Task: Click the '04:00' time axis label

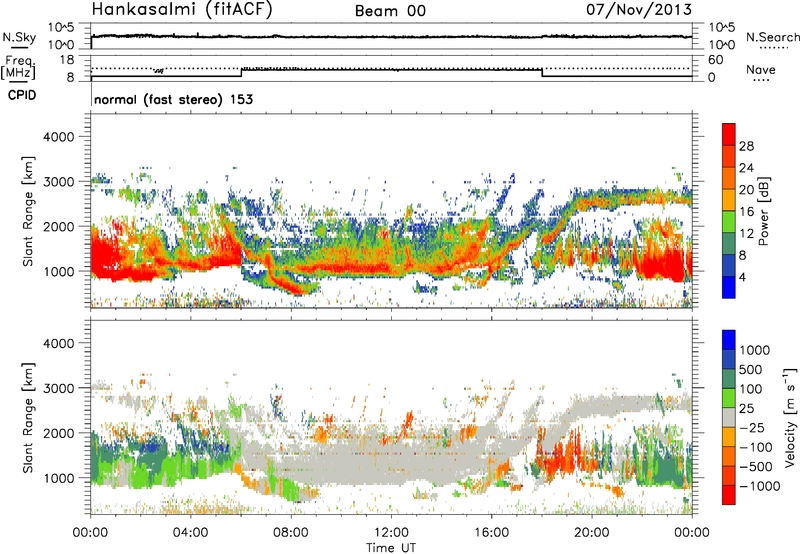Action: 191,533
